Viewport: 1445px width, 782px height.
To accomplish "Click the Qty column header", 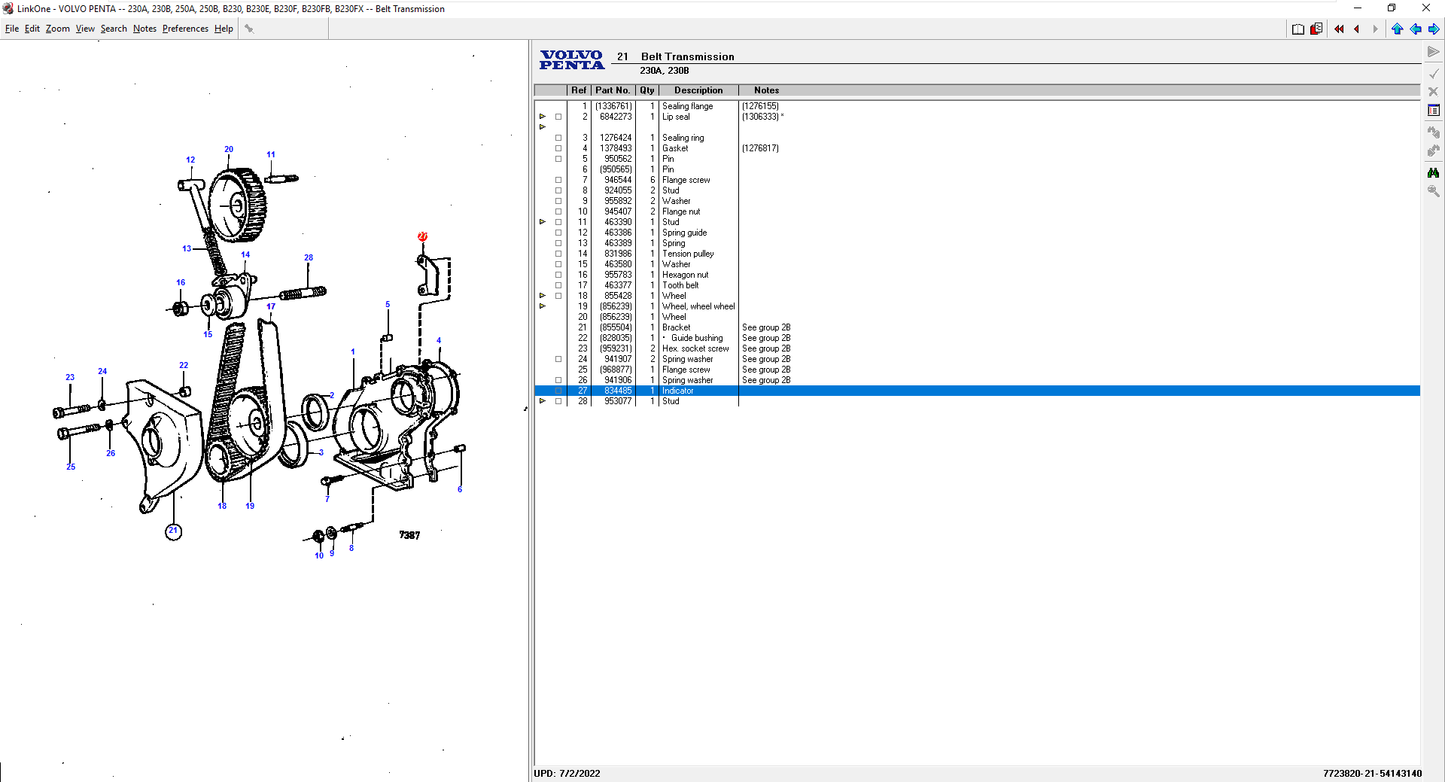I will [x=647, y=91].
